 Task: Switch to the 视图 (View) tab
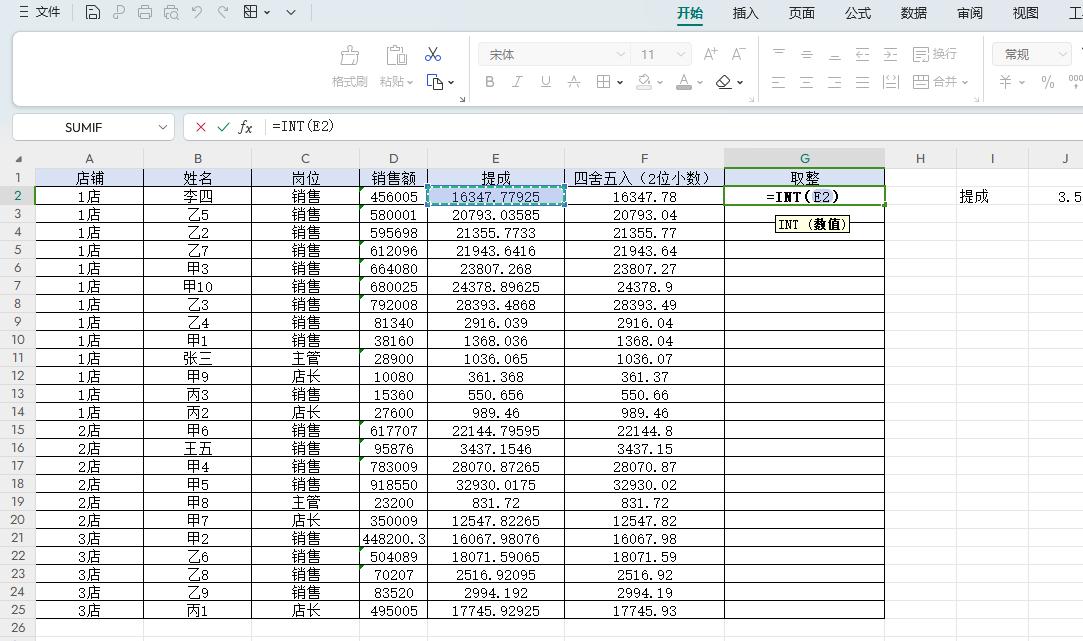tap(1025, 12)
